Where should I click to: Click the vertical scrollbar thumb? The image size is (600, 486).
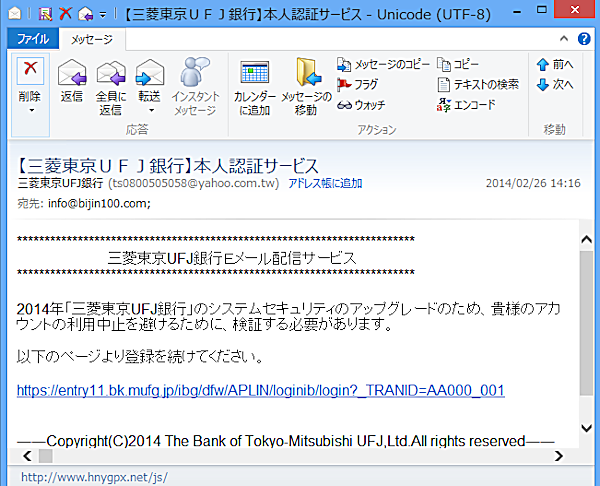[x=586, y=323]
